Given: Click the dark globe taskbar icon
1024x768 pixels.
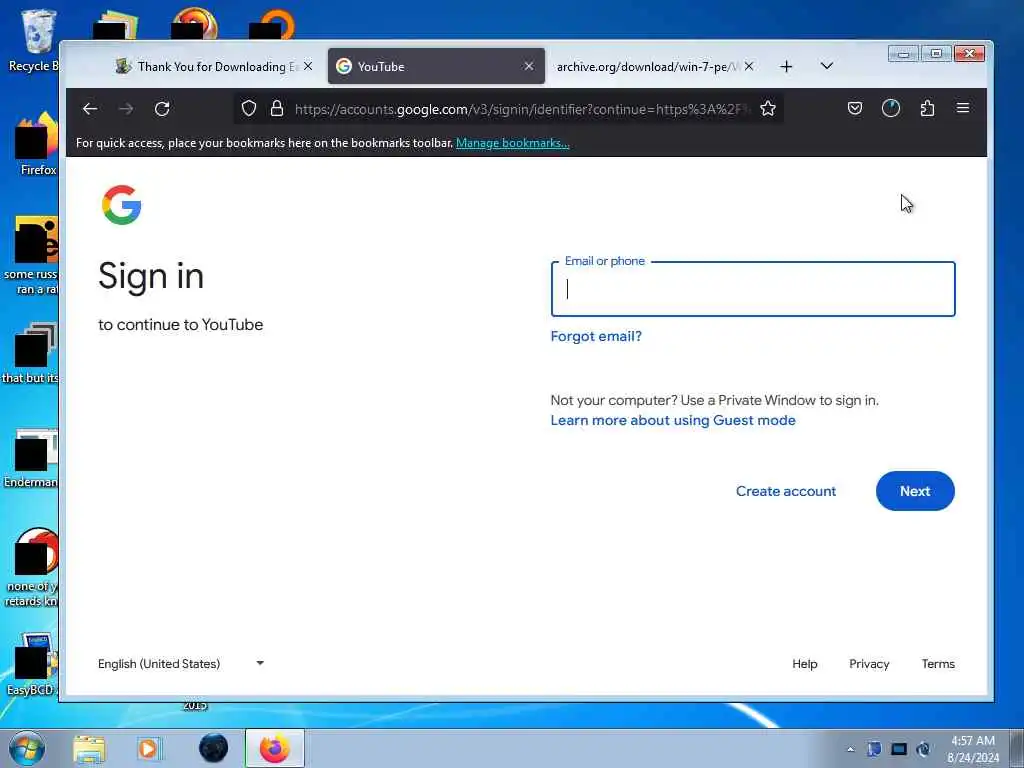Looking at the screenshot, I should [x=214, y=748].
